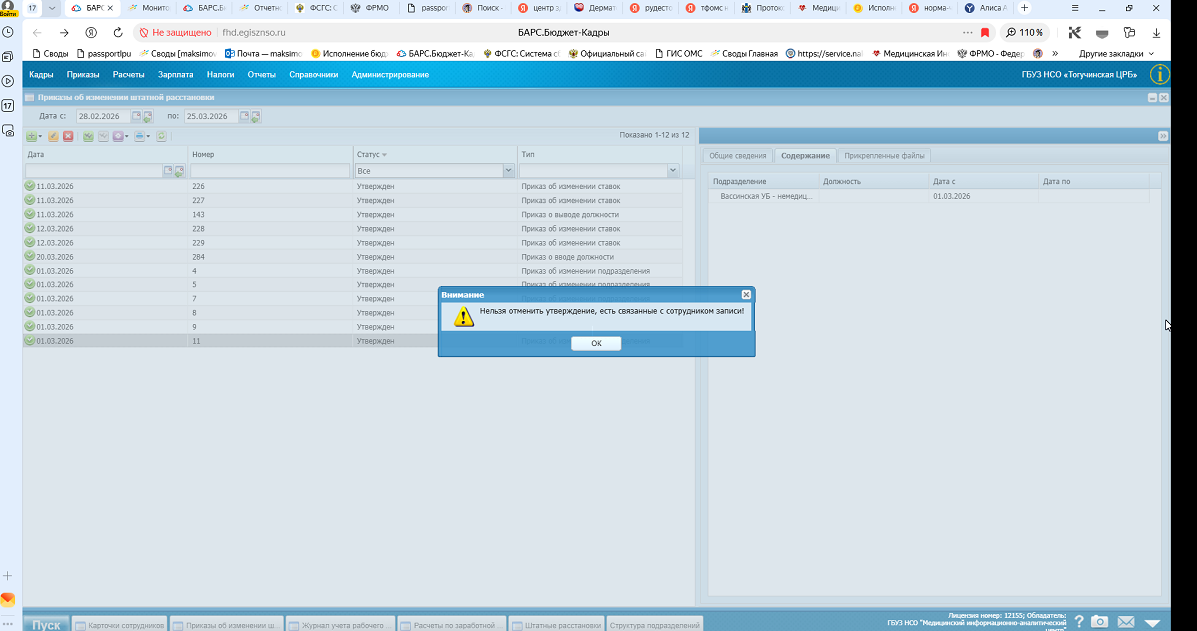This screenshot has height=631, width=1197.
Task: Click the 'Дата с' input with 28.02.2026
Action: (x=103, y=116)
